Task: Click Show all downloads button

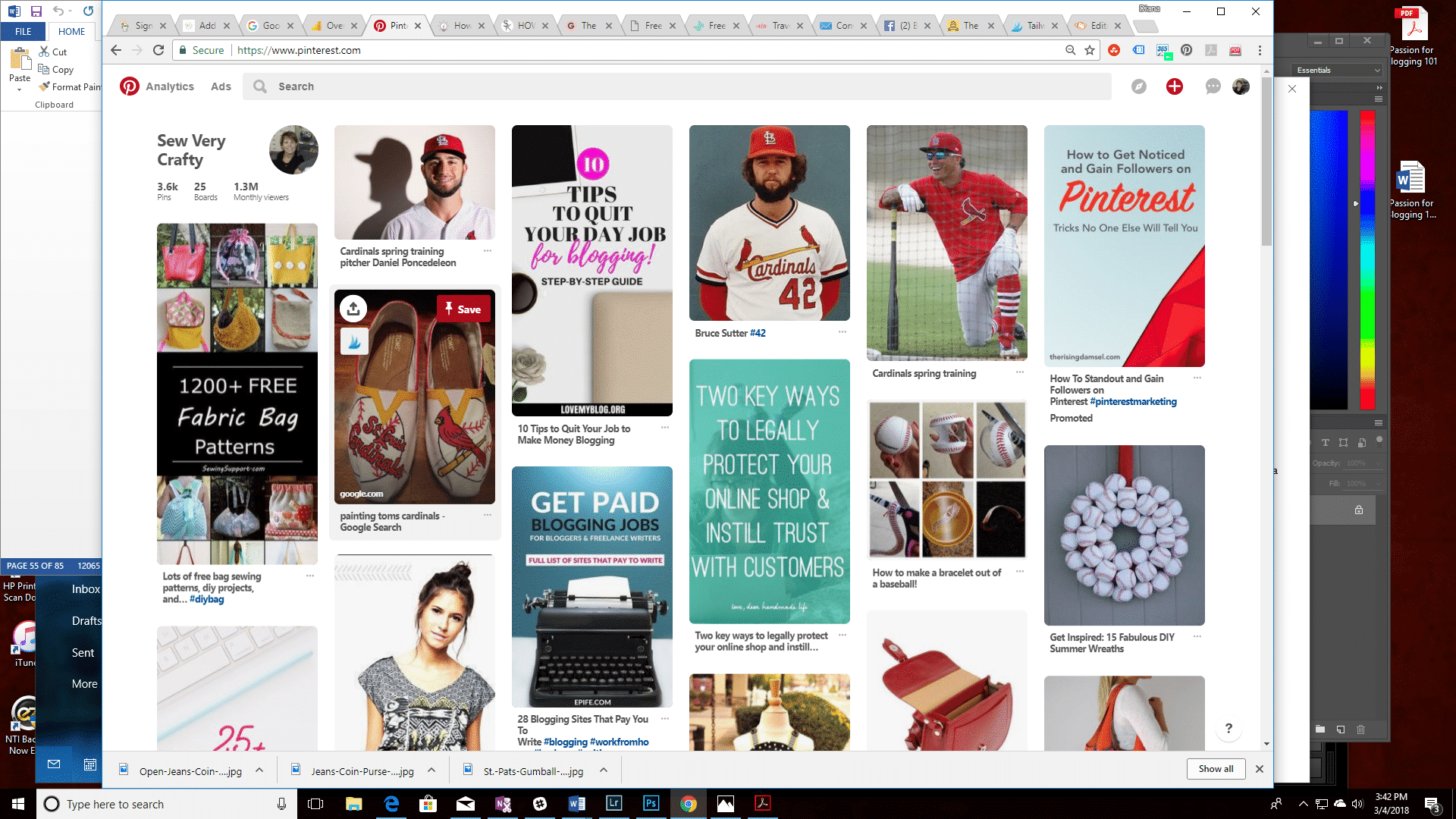Action: click(1216, 768)
